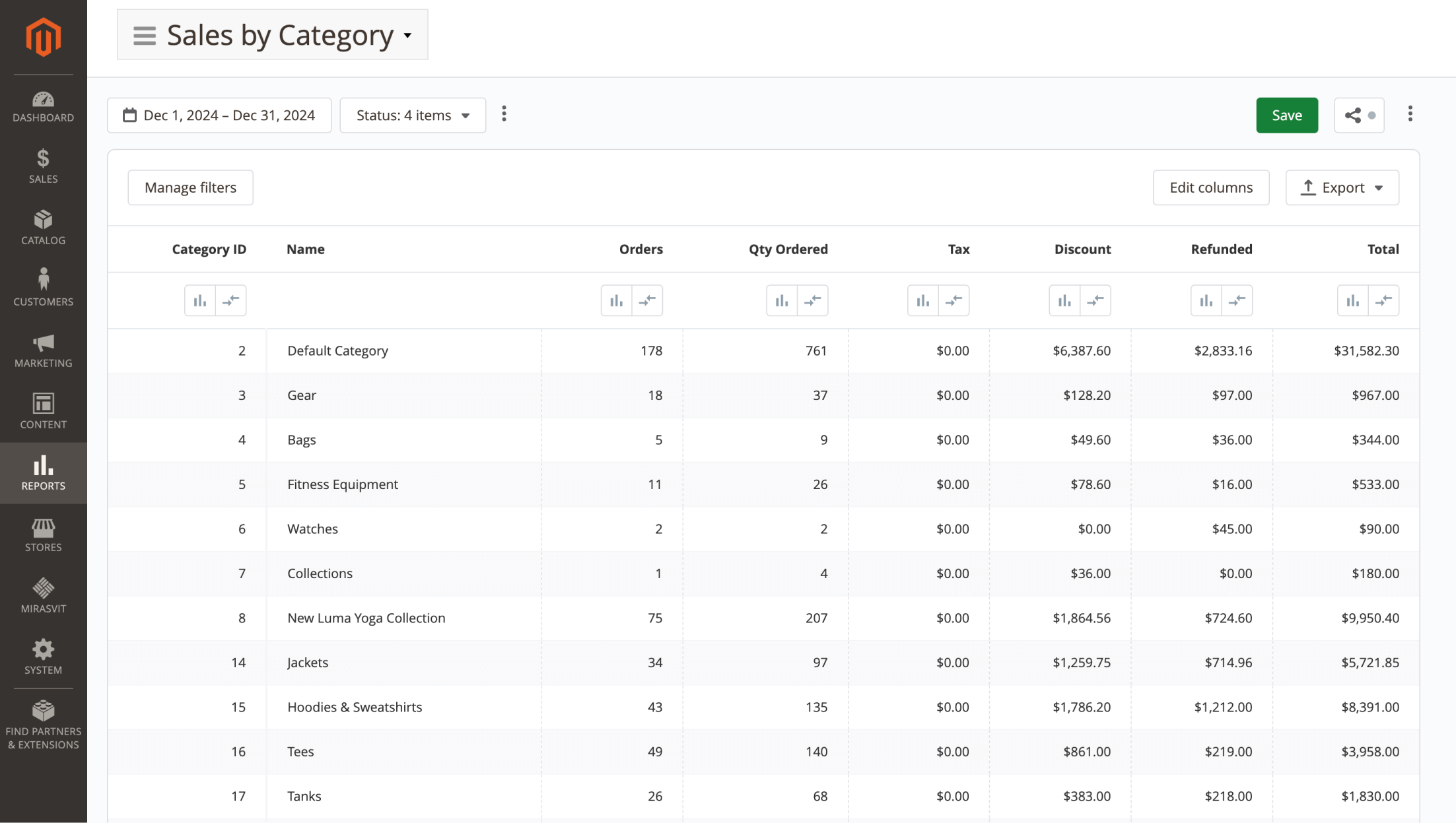Open the Status: 4 items dropdown
The height and width of the screenshot is (823, 1456).
413,115
